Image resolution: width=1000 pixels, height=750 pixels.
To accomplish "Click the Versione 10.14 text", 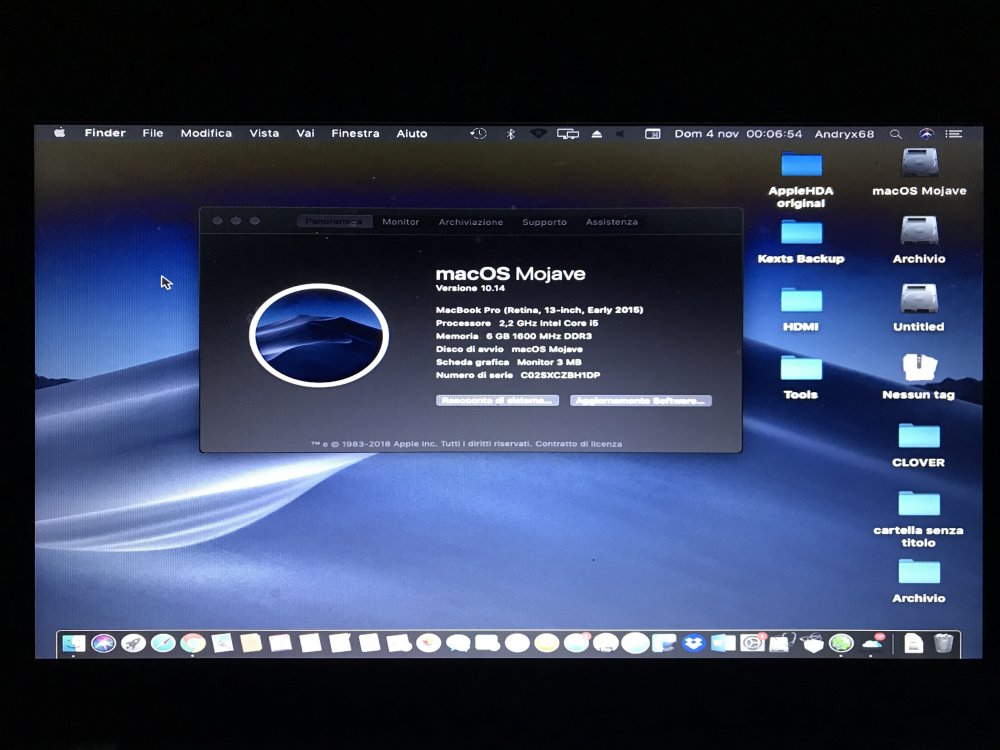I will pos(470,288).
